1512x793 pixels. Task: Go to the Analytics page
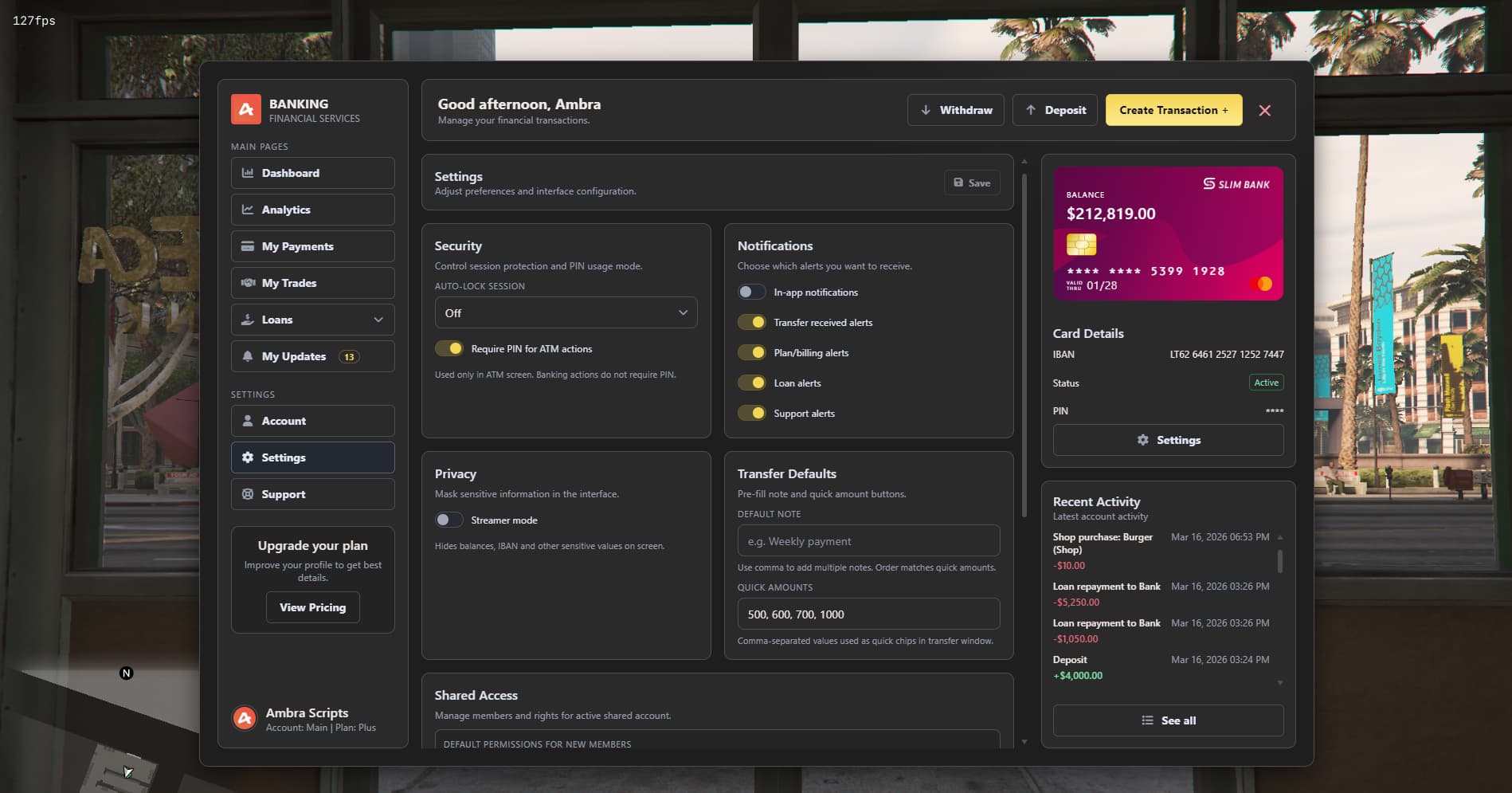click(312, 210)
